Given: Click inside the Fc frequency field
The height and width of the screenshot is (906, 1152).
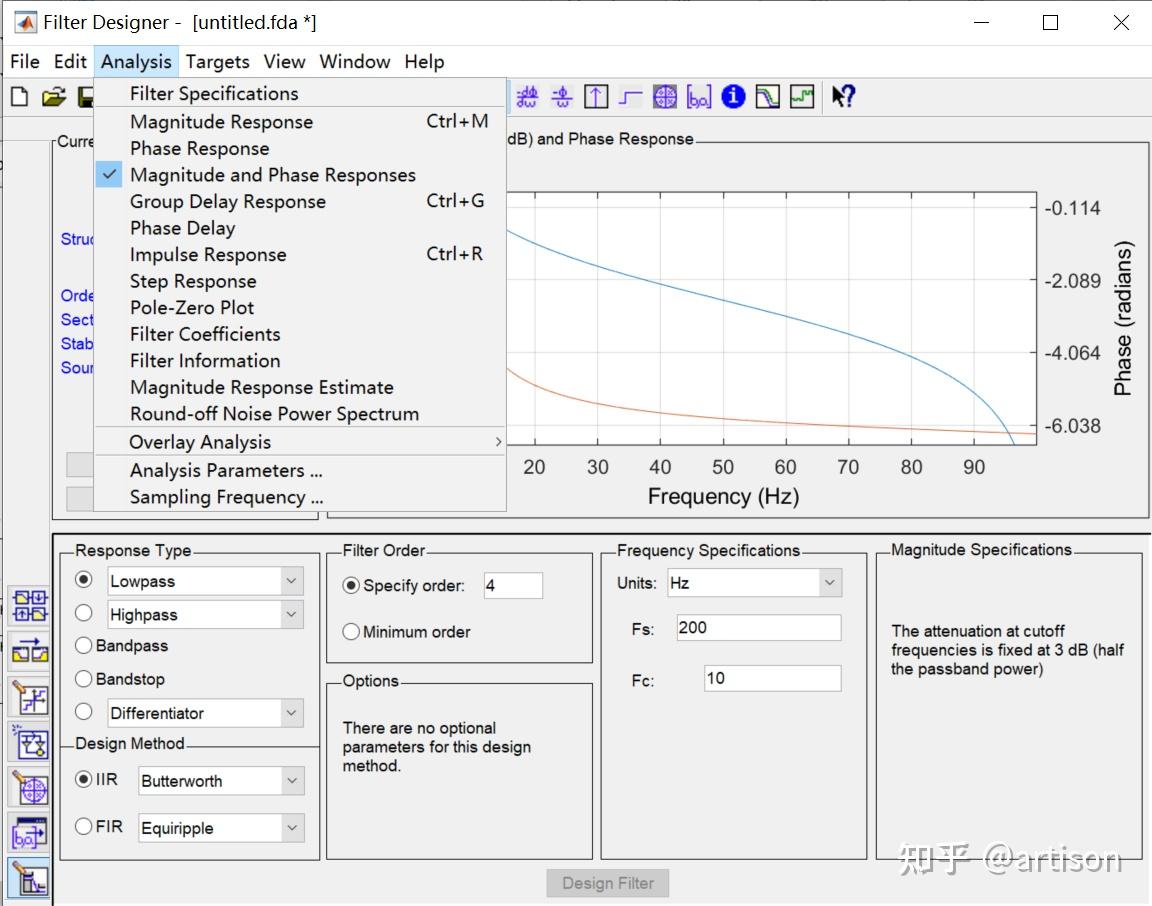Looking at the screenshot, I should (770, 678).
